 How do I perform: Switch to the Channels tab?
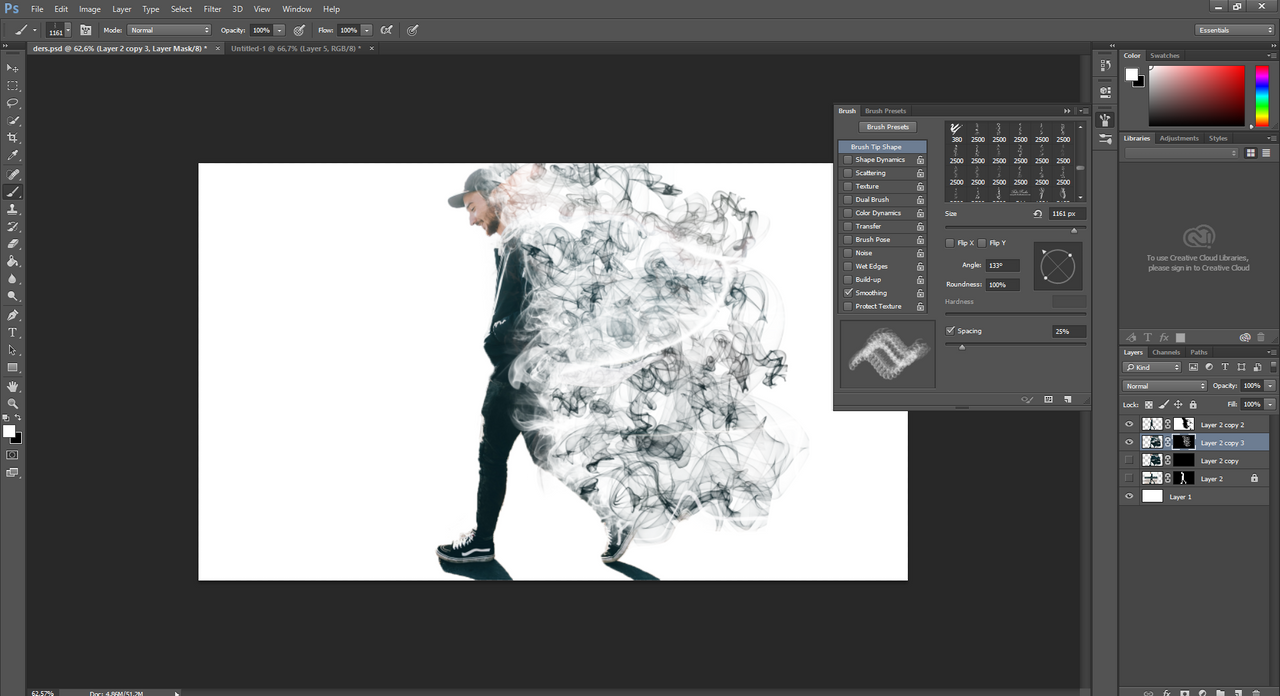click(1166, 352)
